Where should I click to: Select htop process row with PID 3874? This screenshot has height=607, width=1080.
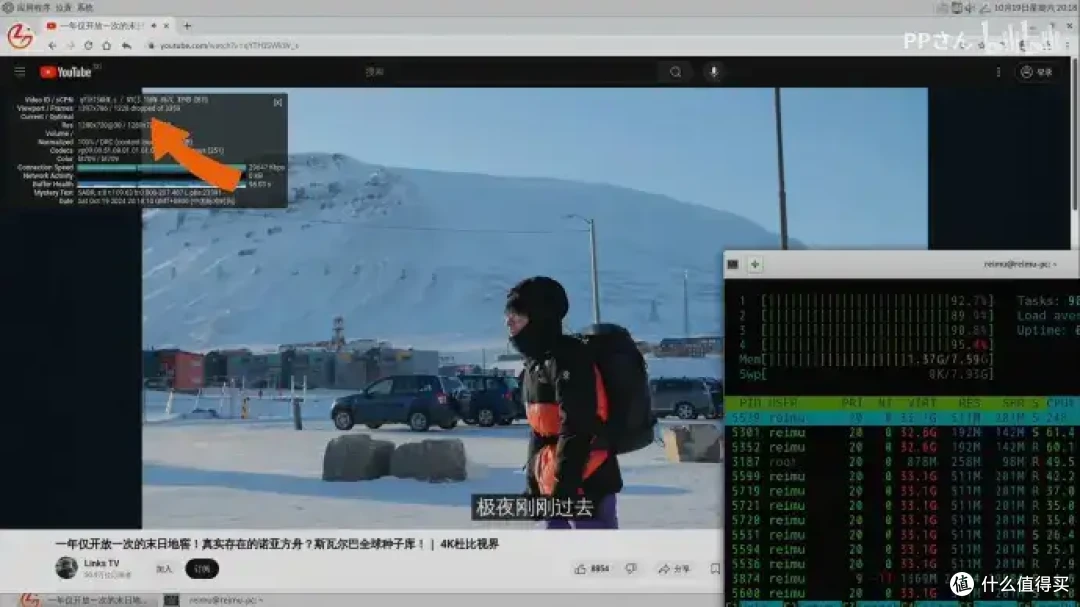[x=902, y=579]
